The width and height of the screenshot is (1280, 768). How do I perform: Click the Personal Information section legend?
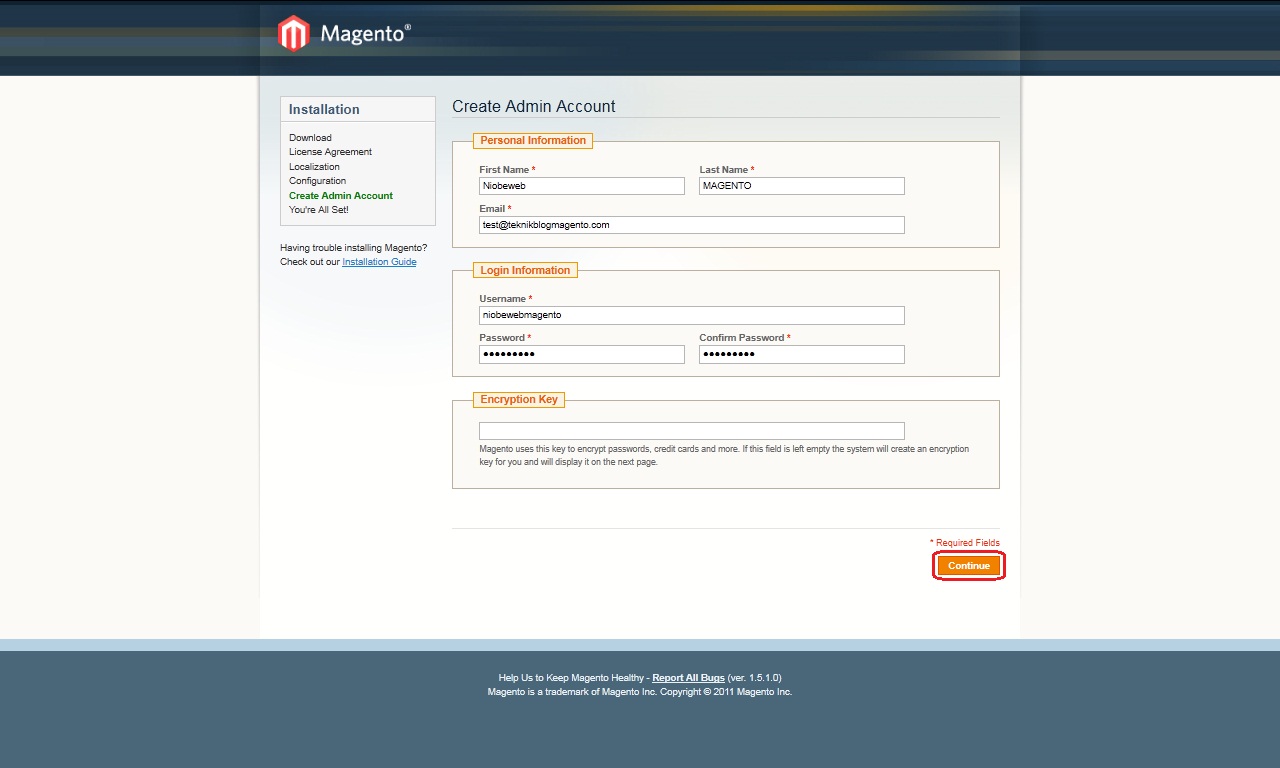(533, 141)
